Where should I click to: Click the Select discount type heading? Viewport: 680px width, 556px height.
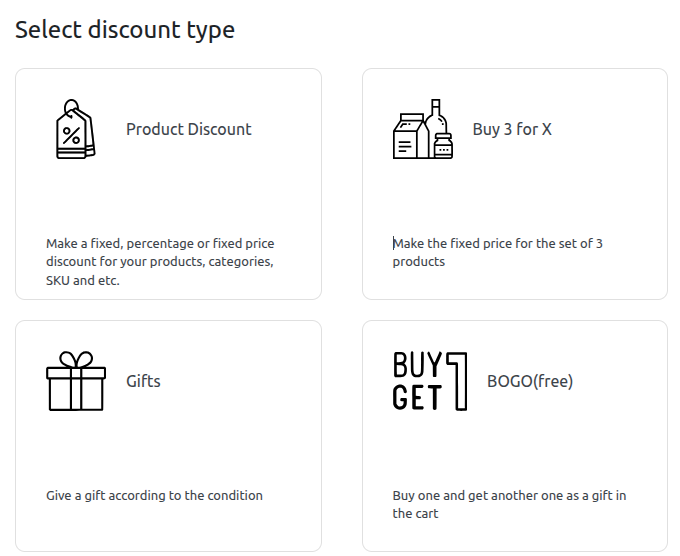[125, 30]
